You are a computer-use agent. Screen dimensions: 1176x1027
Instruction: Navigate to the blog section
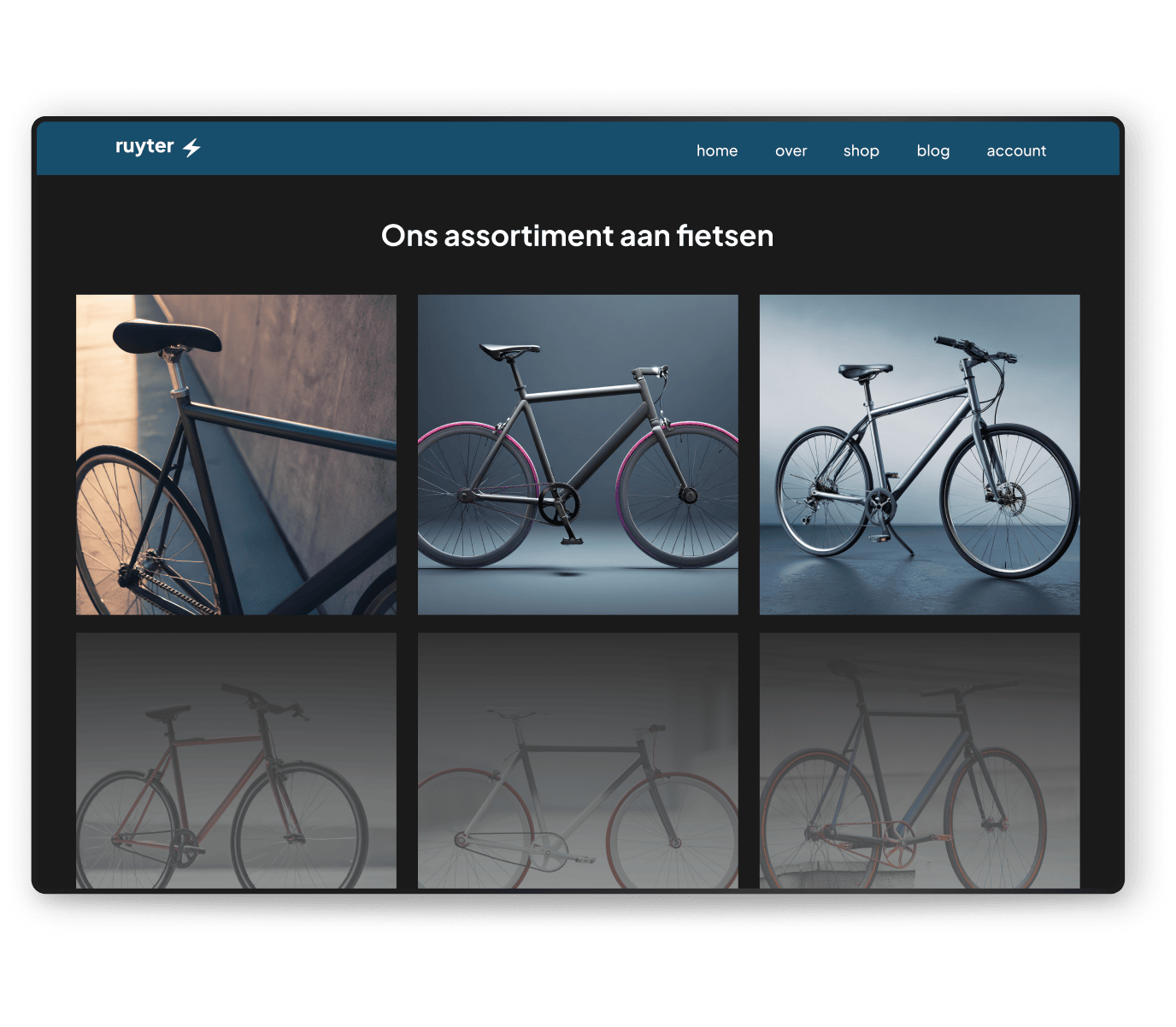tap(932, 151)
